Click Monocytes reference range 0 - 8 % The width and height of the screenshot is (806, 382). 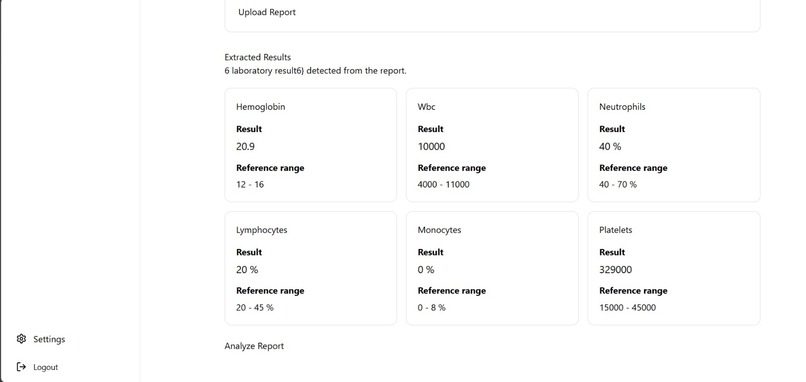click(432, 307)
